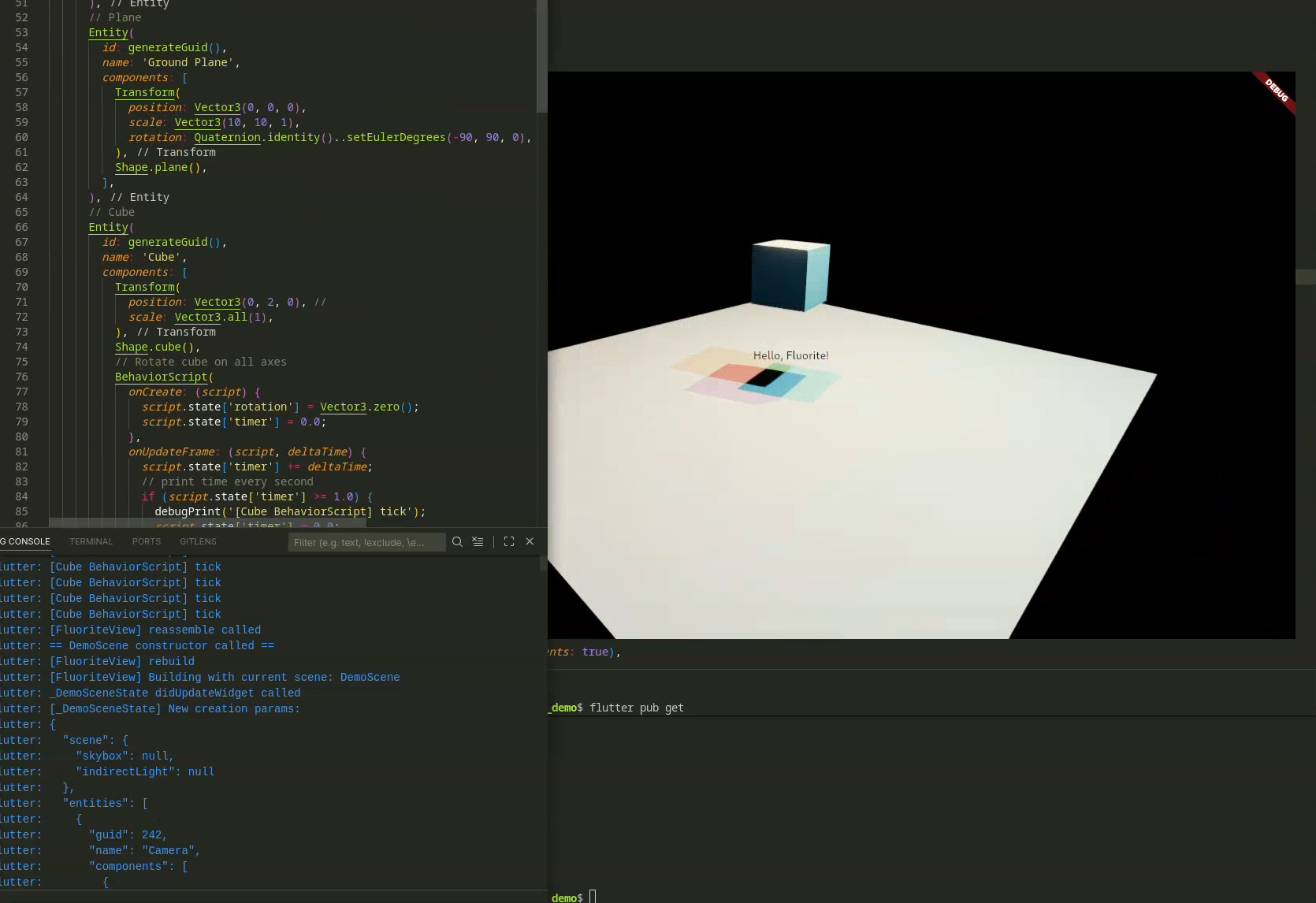Click the red square on the ground plane

738,370
